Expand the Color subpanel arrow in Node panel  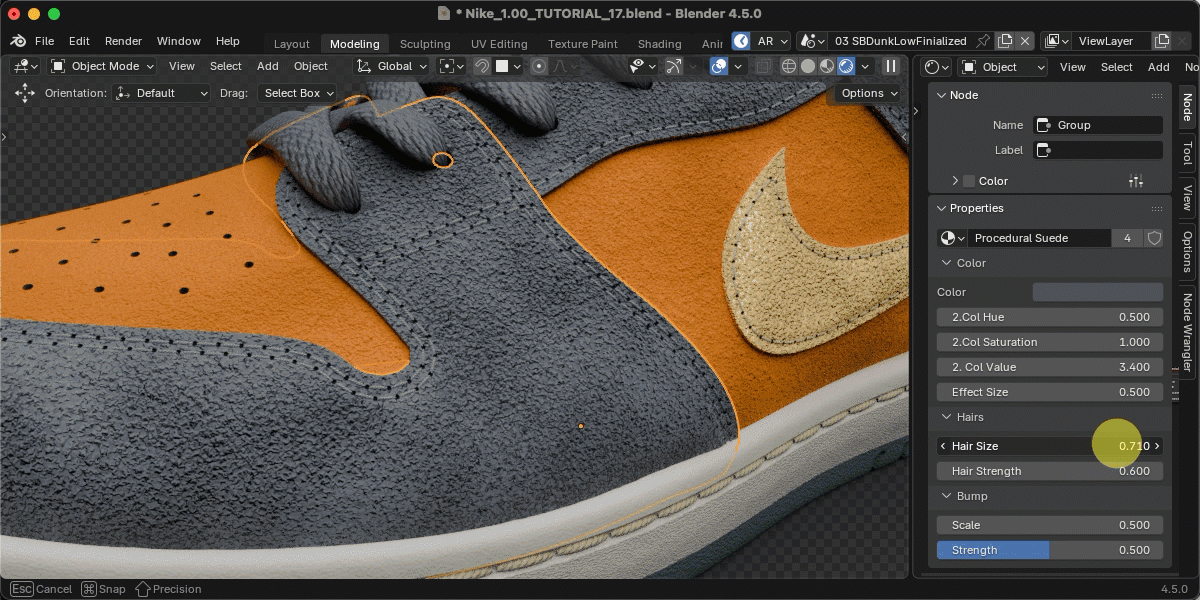tap(955, 181)
